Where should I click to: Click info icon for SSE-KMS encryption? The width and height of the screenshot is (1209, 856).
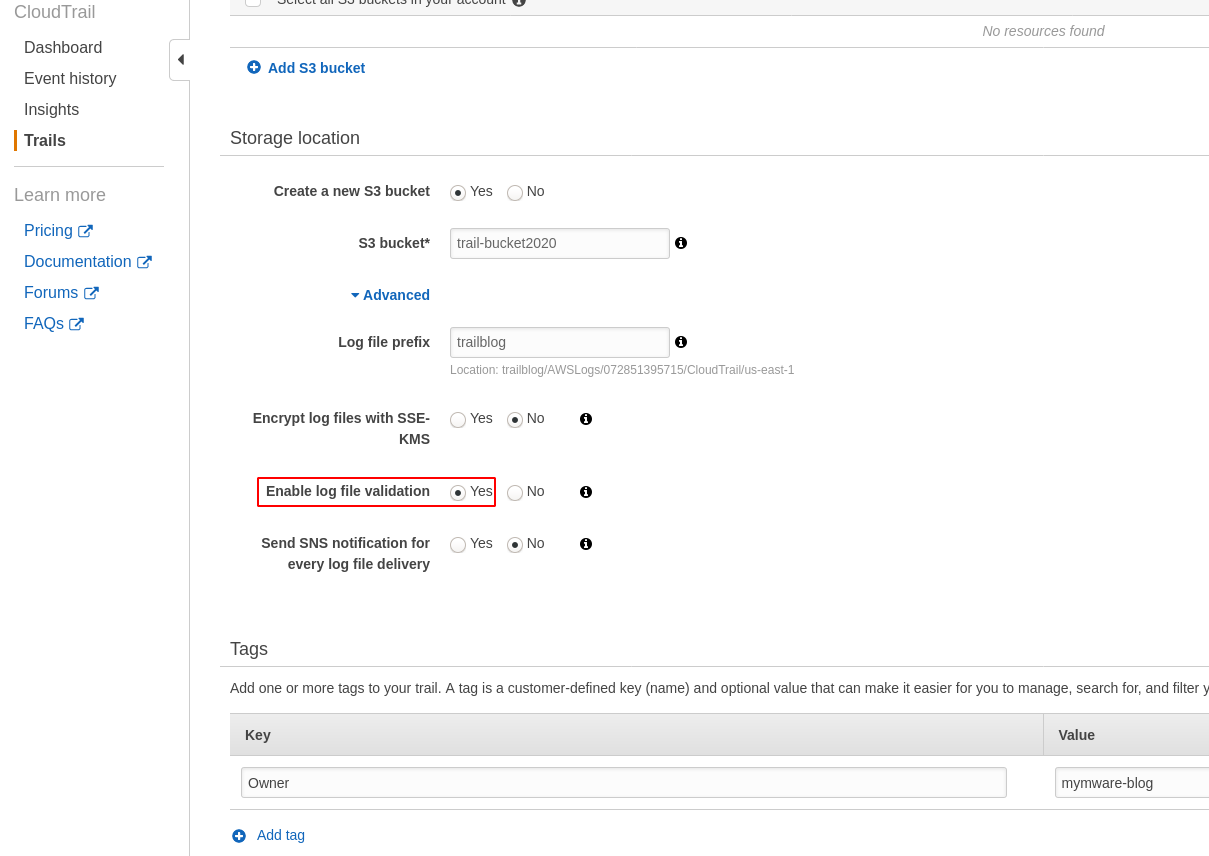click(586, 419)
